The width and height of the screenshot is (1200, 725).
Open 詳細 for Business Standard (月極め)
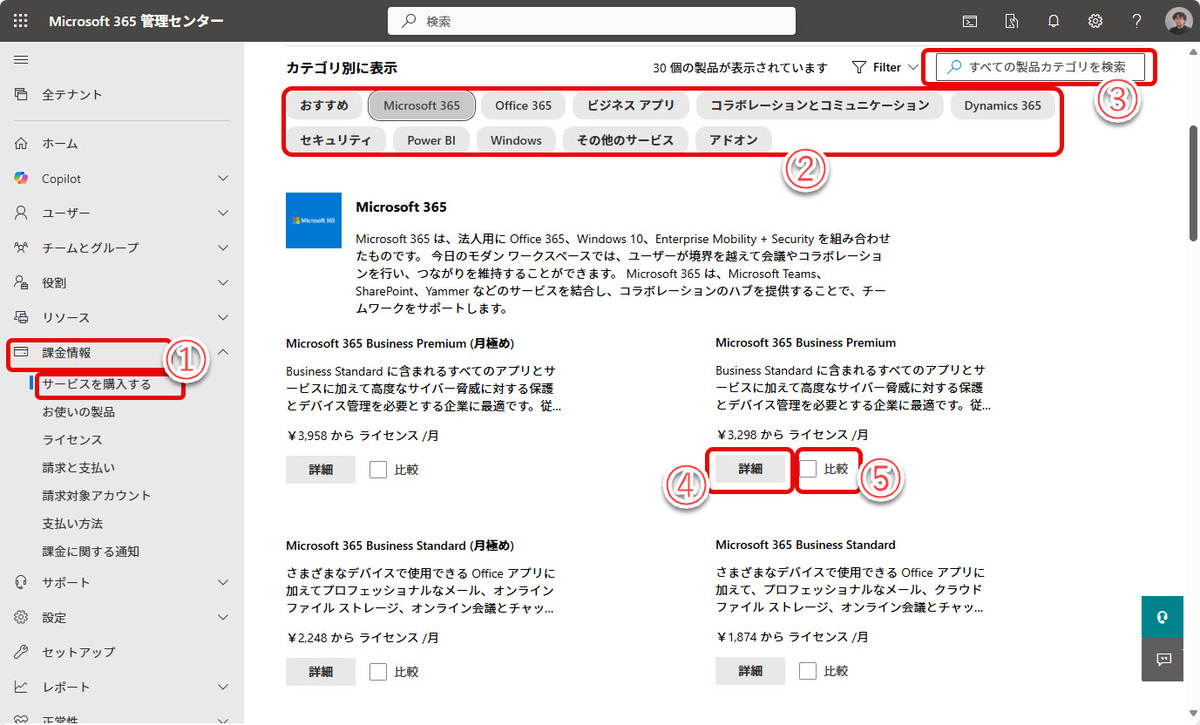[x=320, y=672]
